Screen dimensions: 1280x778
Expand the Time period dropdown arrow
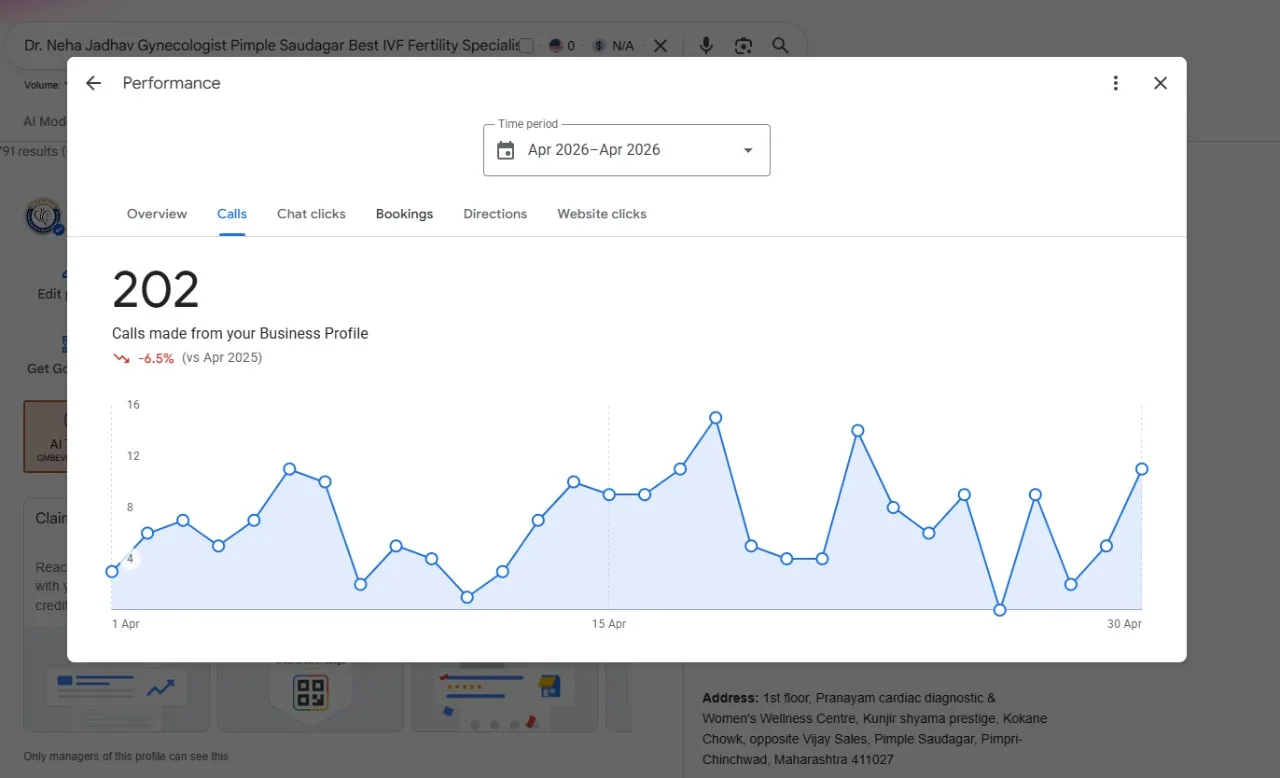(x=748, y=150)
